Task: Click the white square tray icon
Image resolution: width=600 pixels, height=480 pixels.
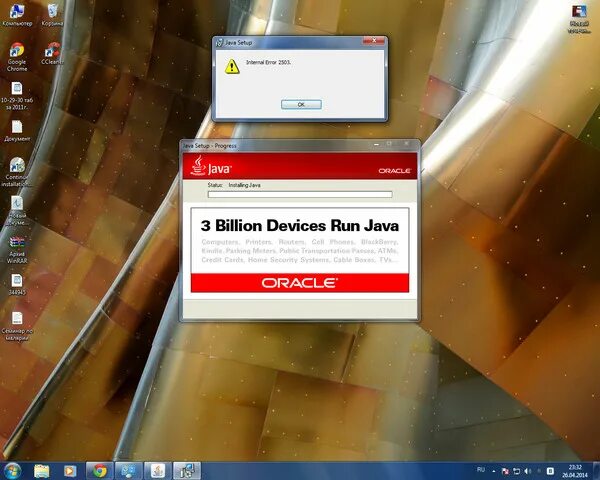Action: tap(550, 471)
